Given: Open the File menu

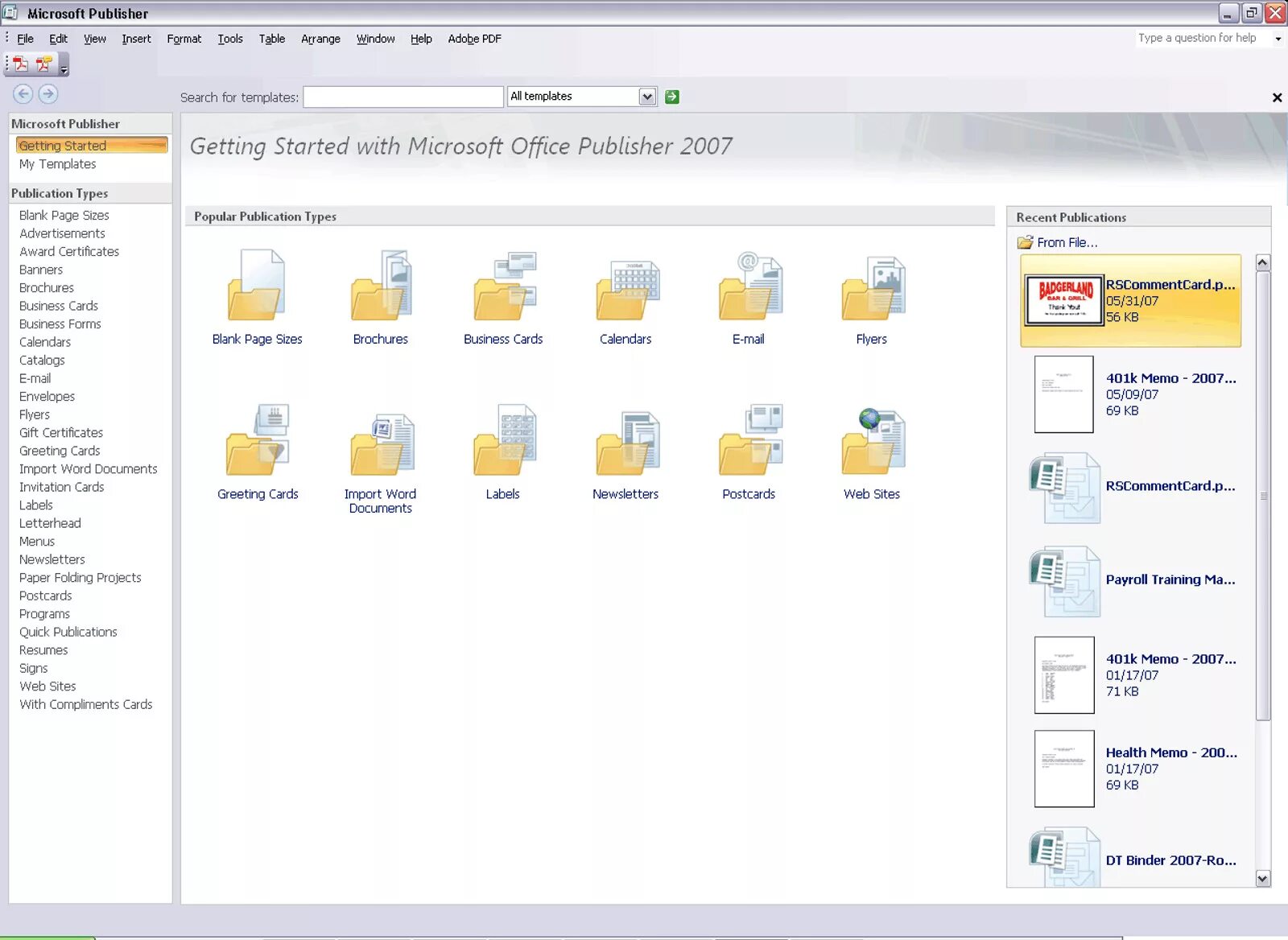Looking at the screenshot, I should (x=25, y=39).
